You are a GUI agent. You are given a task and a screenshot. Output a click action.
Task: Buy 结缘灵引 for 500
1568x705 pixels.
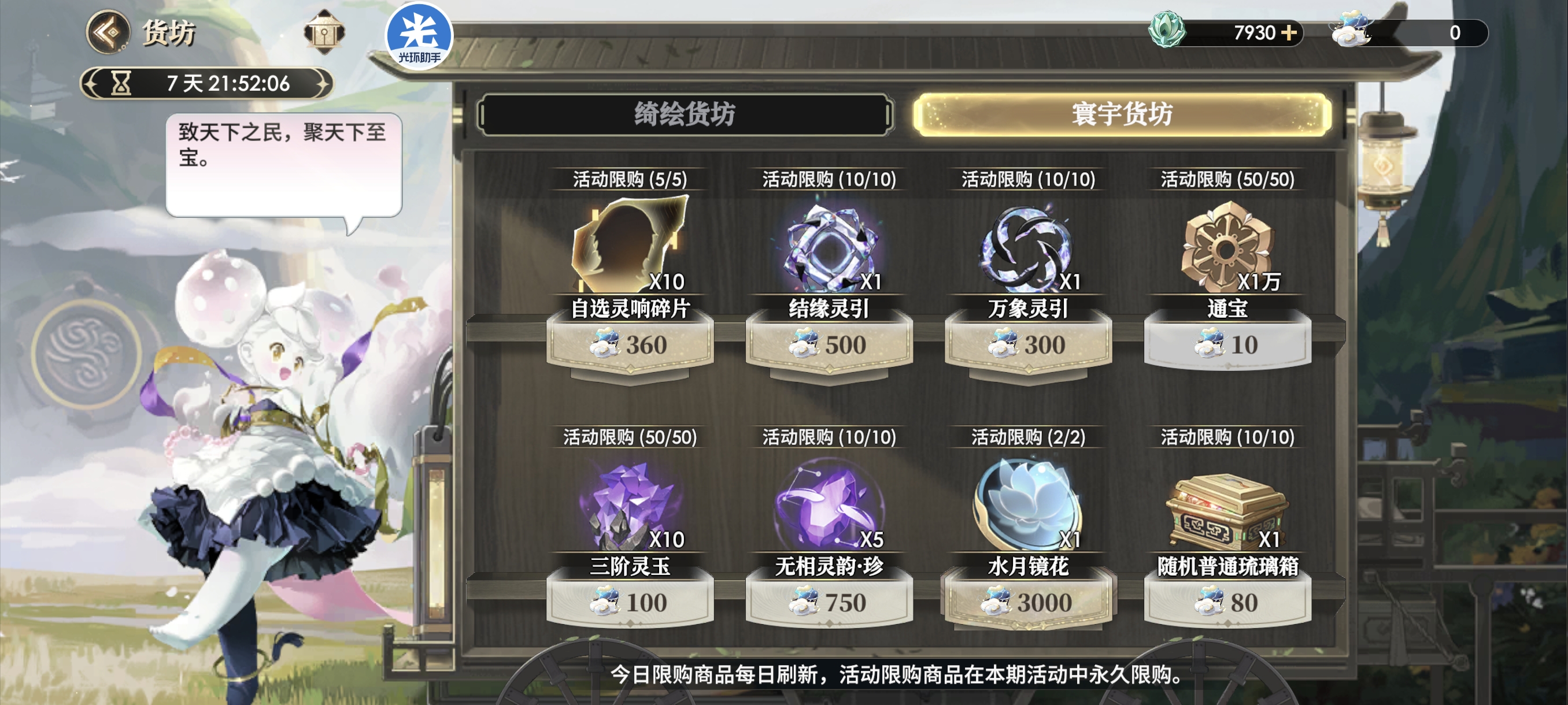coord(829,345)
